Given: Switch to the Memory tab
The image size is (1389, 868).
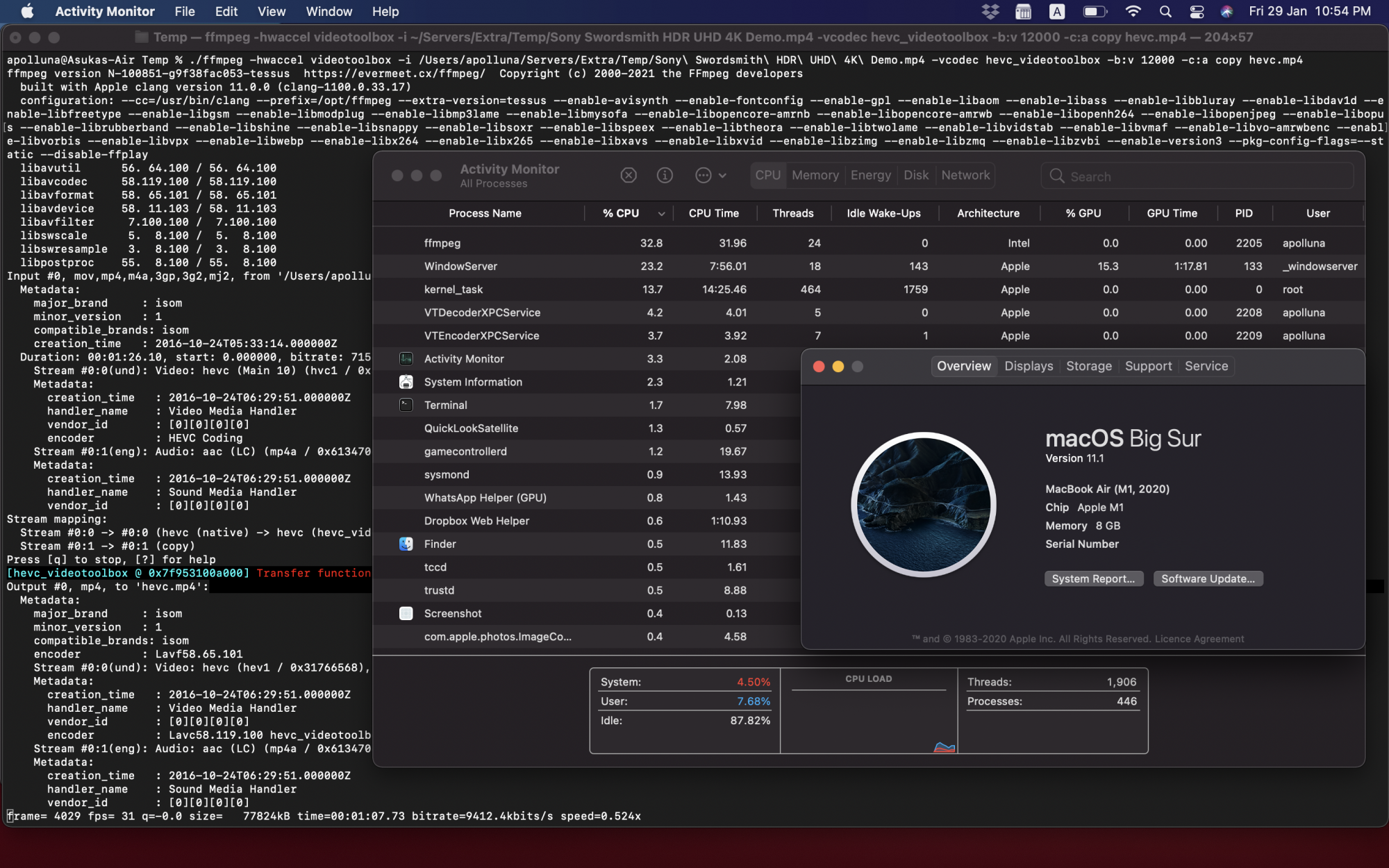Looking at the screenshot, I should coord(815,175).
